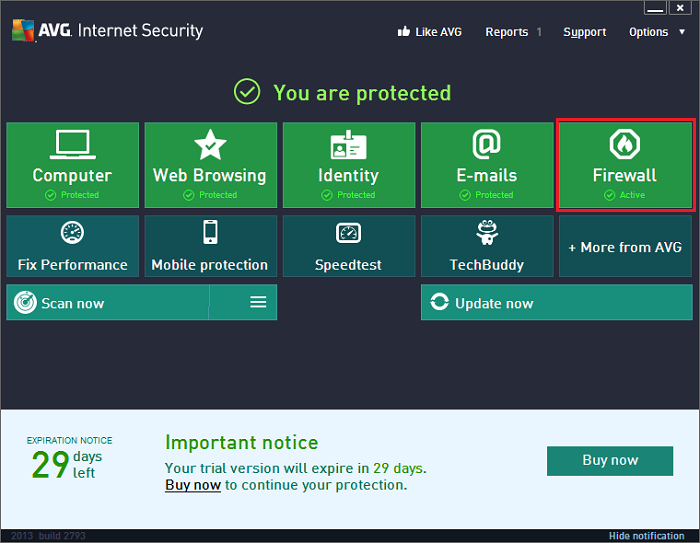Click the Buy now button
This screenshot has height=543, width=700.
click(x=610, y=460)
